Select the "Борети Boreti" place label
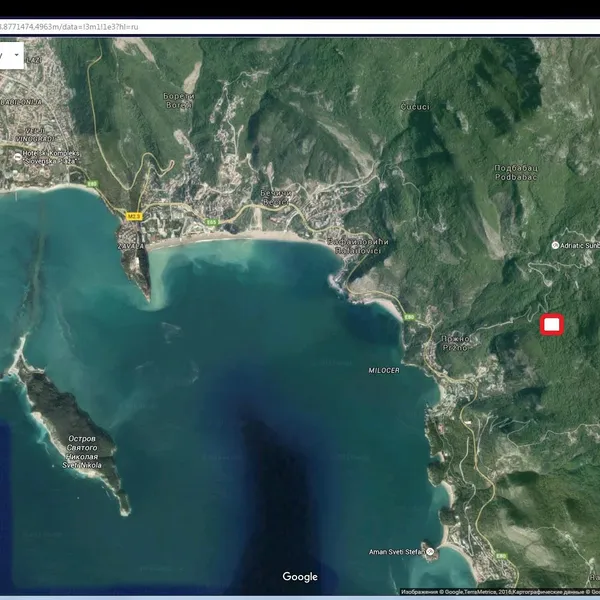The height and width of the screenshot is (600, 600). point(179,100)
